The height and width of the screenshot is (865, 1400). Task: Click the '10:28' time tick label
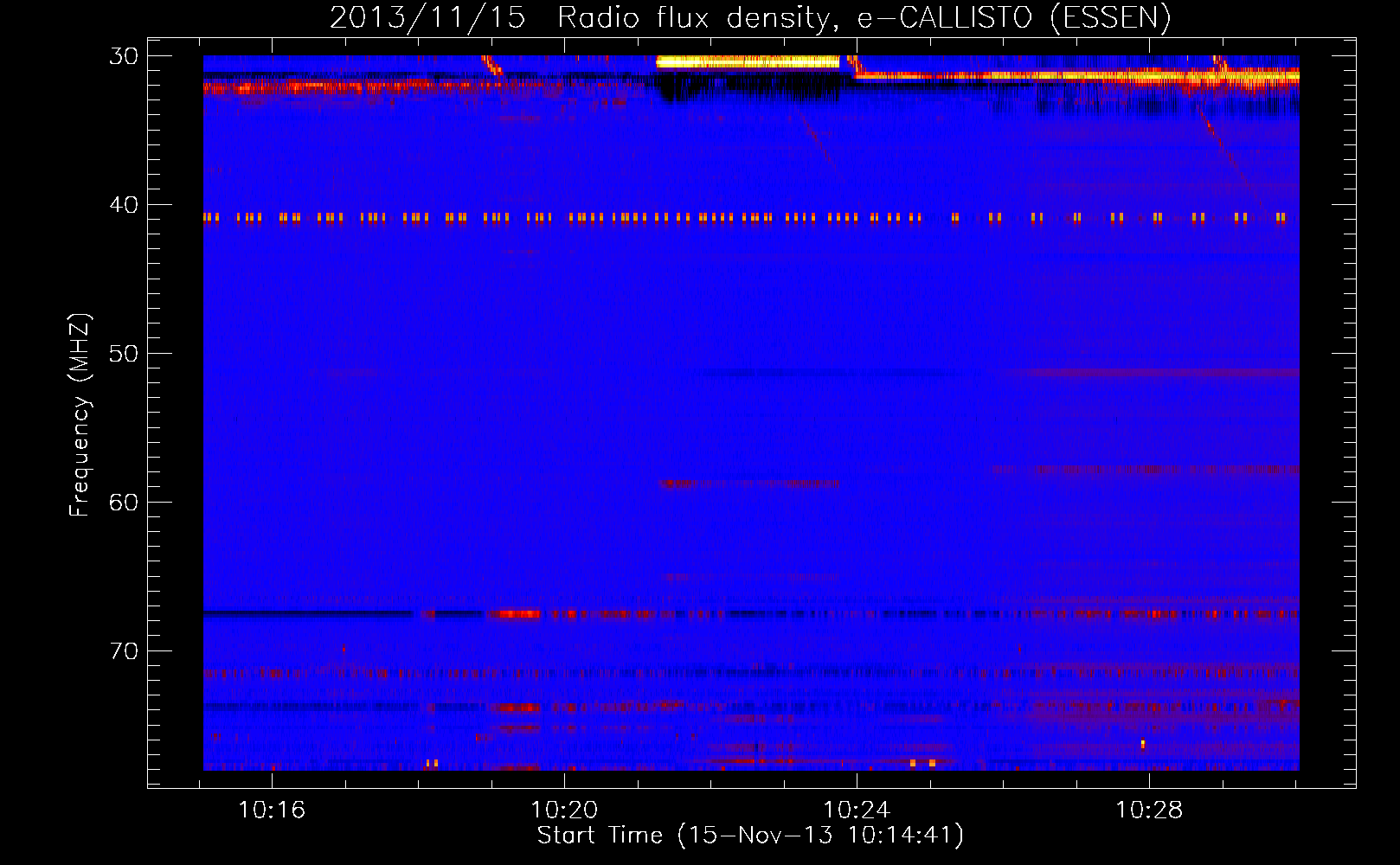tap(1149, 811)
